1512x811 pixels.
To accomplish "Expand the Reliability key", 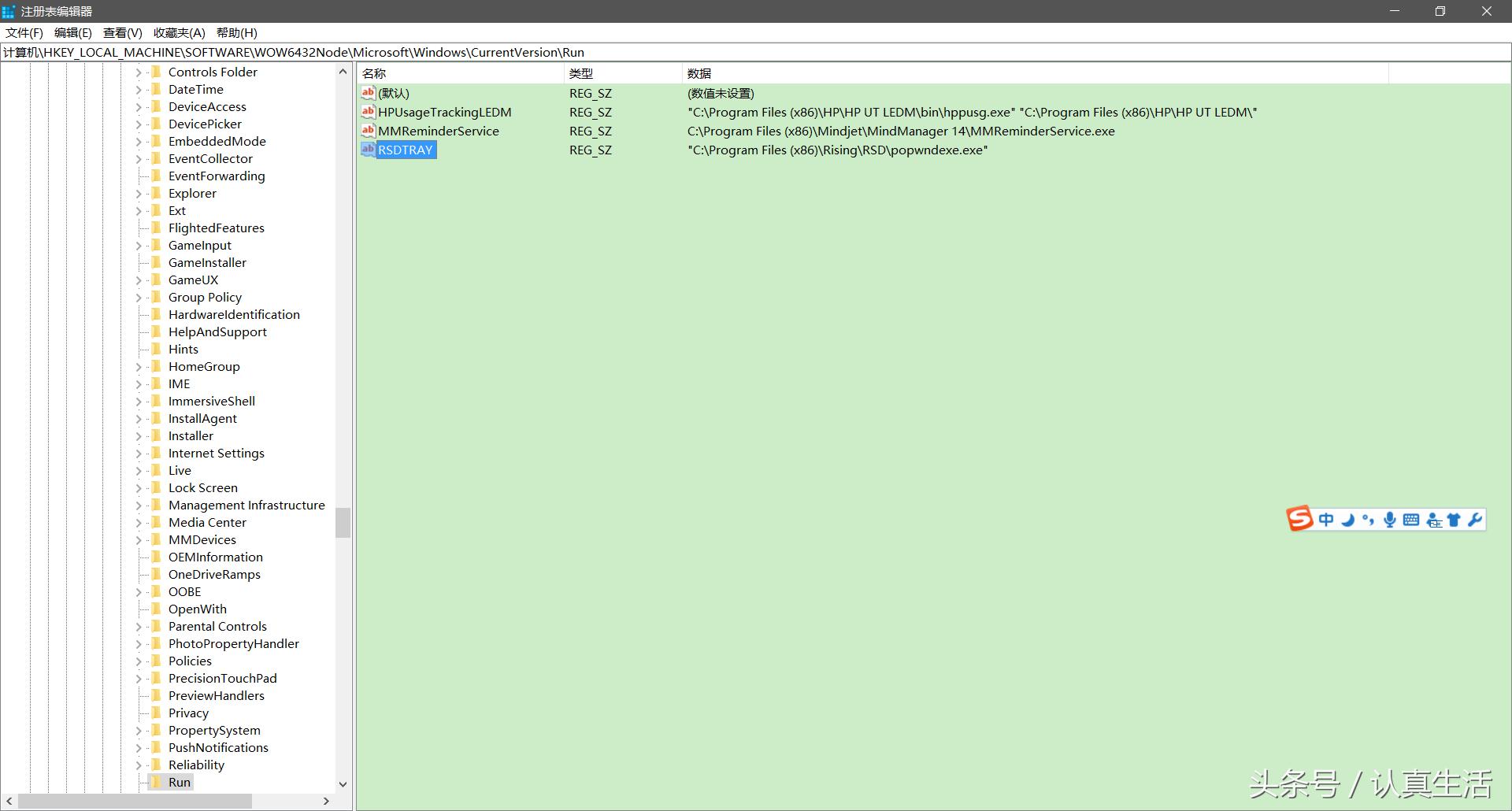I will point(139,765).
